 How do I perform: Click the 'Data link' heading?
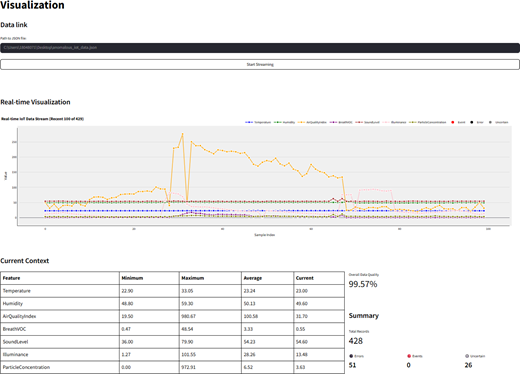[x=14, y=25]
